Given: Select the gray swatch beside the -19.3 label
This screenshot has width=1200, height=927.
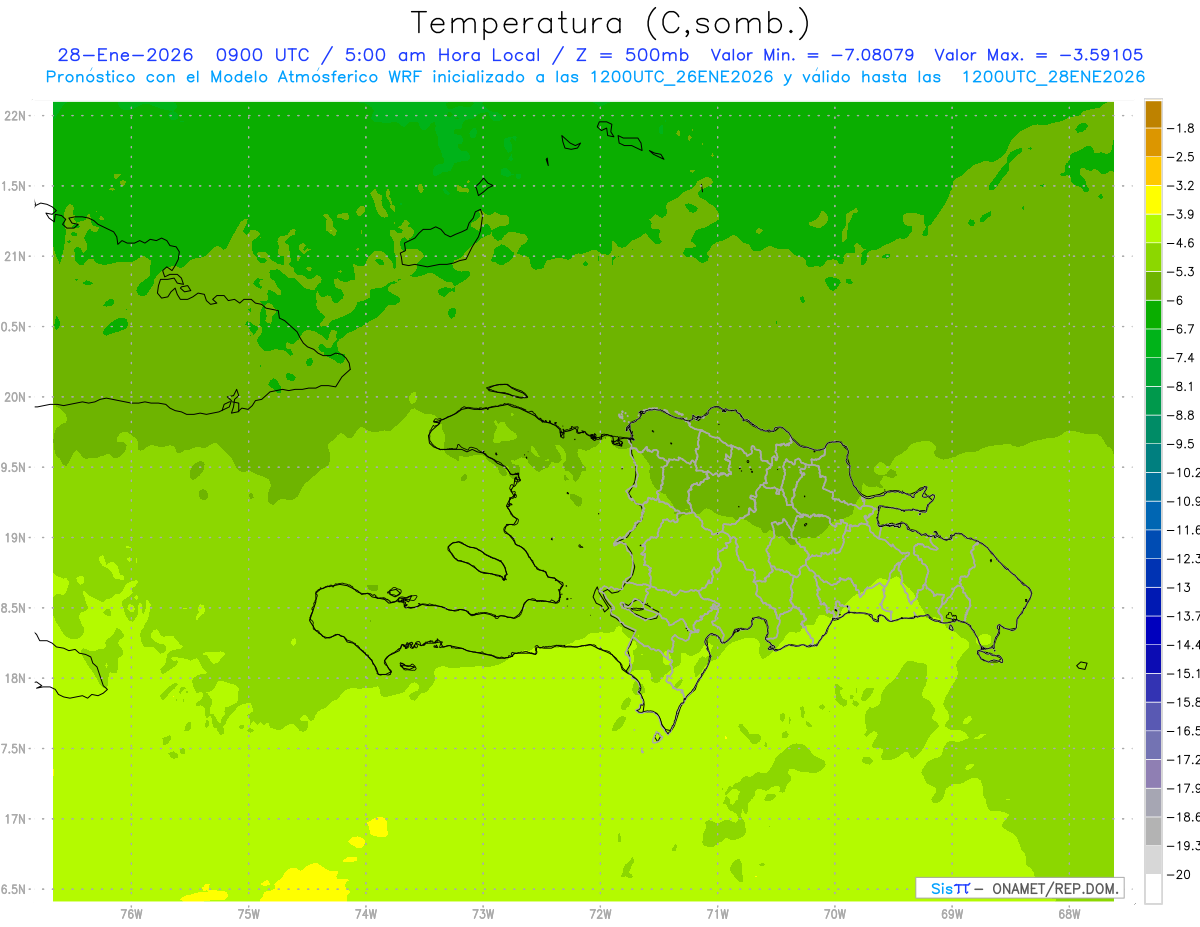Looking at the screenshot, I should pyautogui.click(x=1153, y=831).
